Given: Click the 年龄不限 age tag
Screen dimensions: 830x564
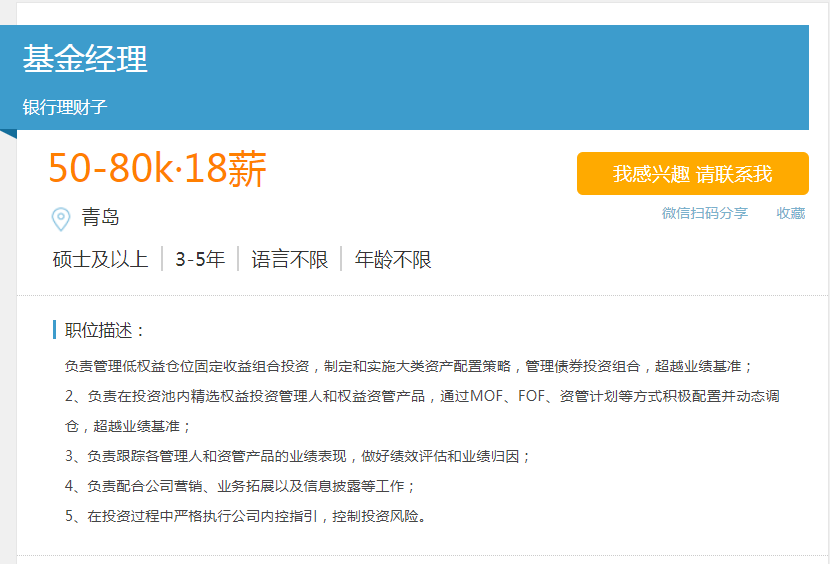Looking at the screenshot, I should tap(393, 259).
